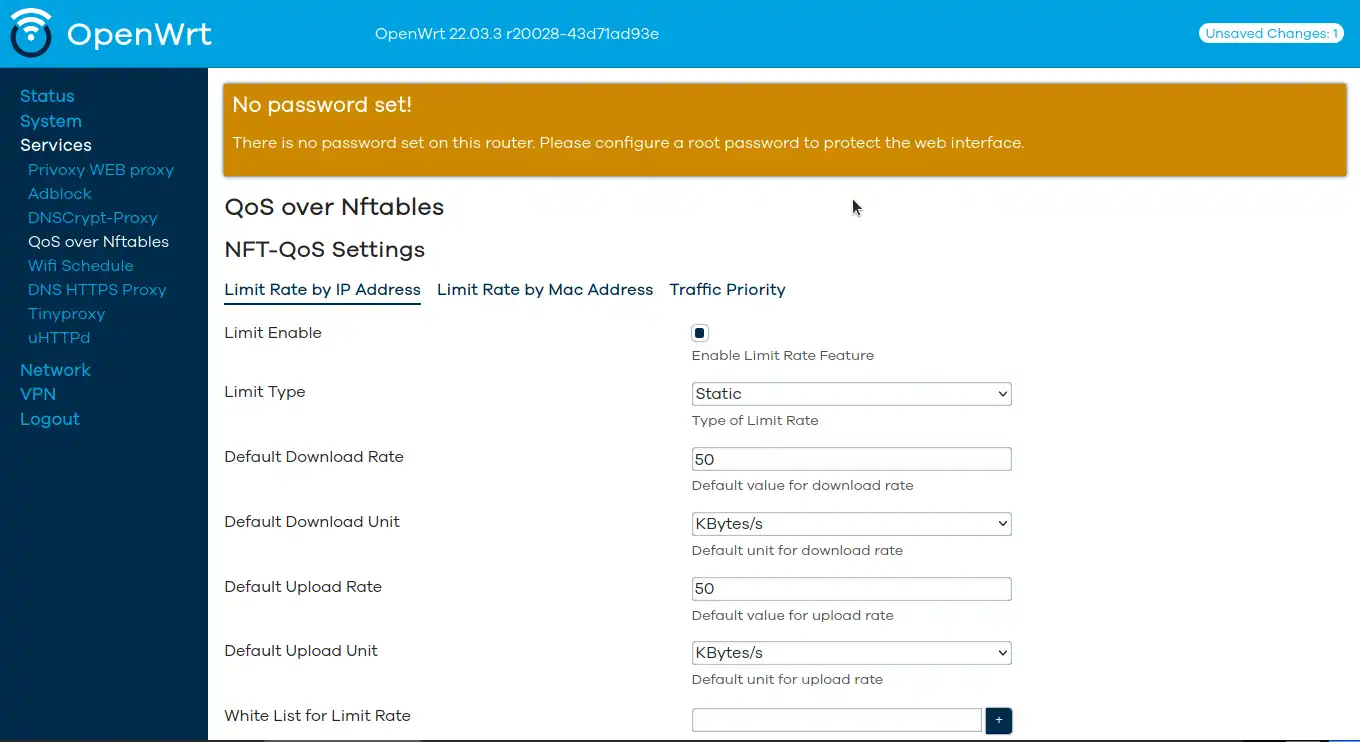Screen dimensions: 1360x742
Task: Open the Tinyproxy page
Action: (x=66, y=314)
